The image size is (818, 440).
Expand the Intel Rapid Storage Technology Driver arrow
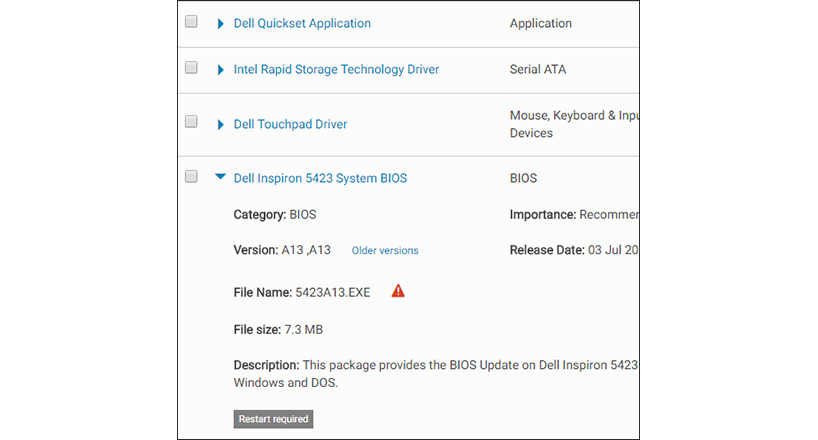(x=220, y=69)
